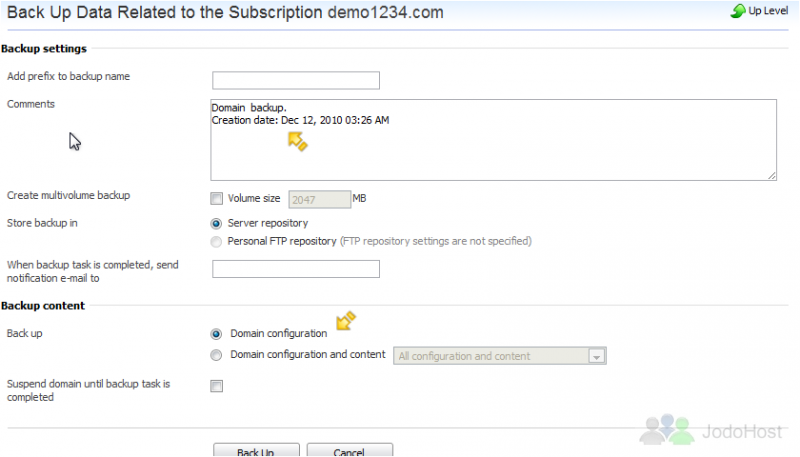Click the Cancel button
800x457 pixels.
[349, 450]
